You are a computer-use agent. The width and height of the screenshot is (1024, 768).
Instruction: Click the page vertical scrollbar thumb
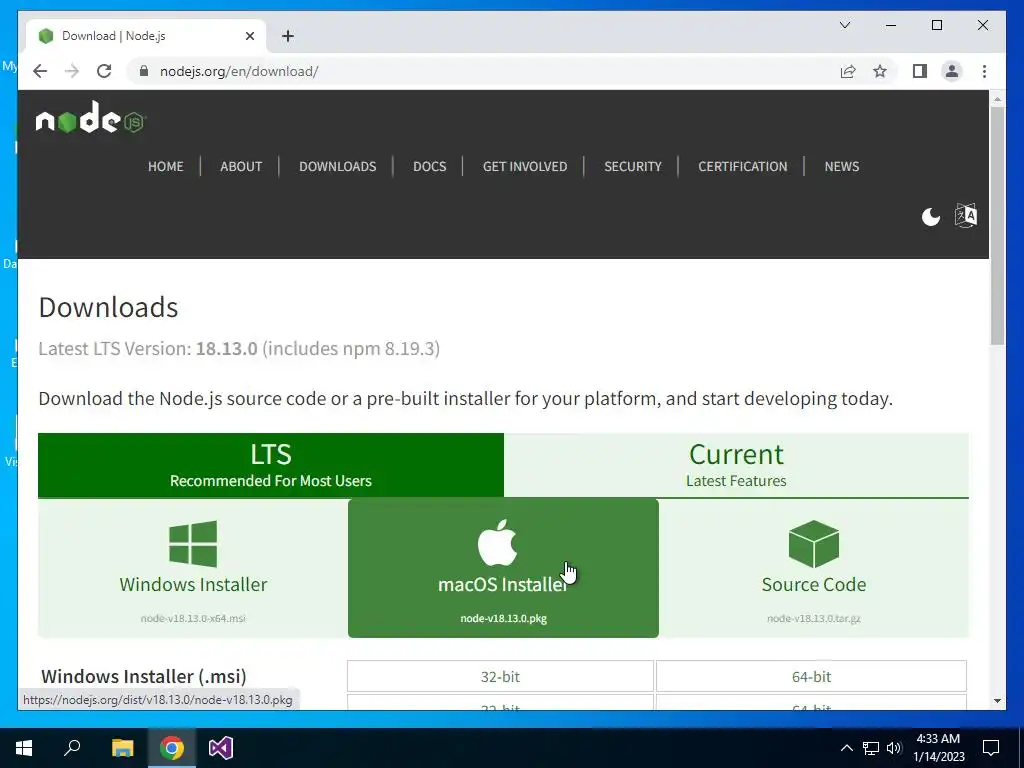tap(997, 225)
